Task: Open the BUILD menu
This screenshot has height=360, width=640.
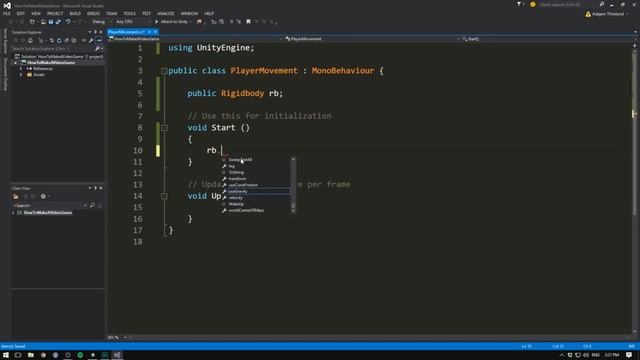Action: (x=75, y=13)
